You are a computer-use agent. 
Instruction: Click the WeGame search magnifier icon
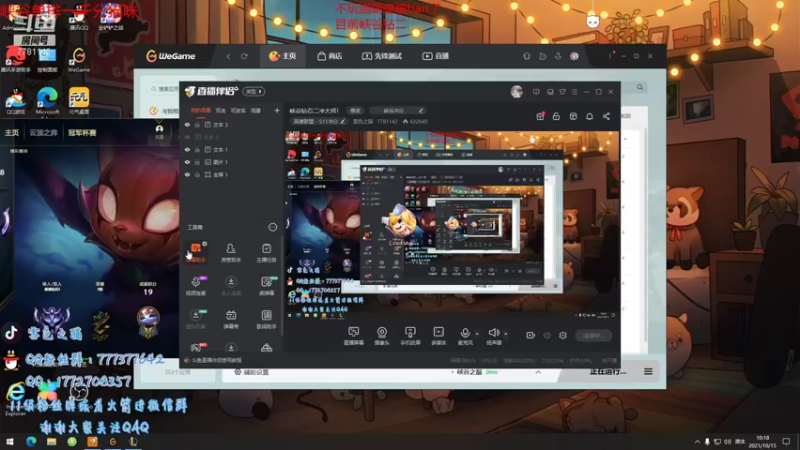pyautogui.click(x=640, y=87)
